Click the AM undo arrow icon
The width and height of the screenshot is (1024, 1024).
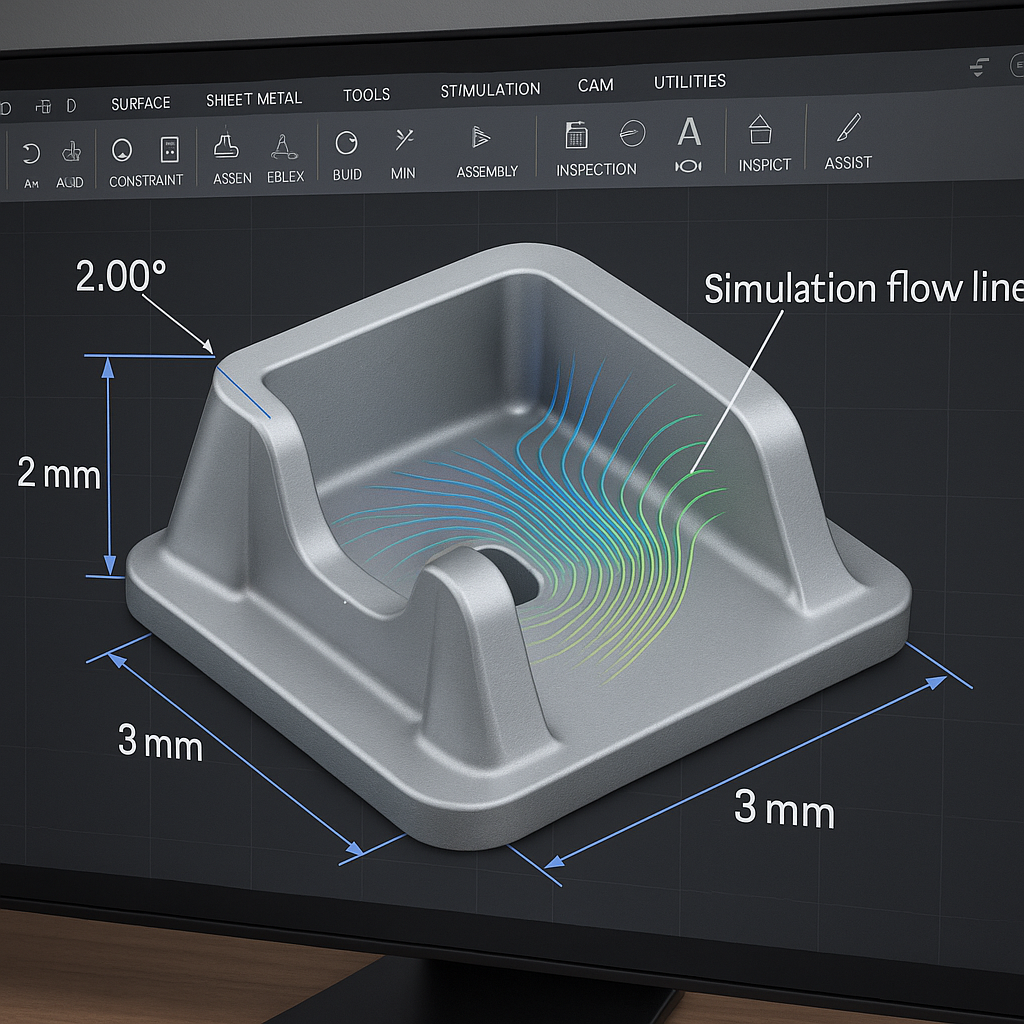pyautogui.click(x=31, y=153)
